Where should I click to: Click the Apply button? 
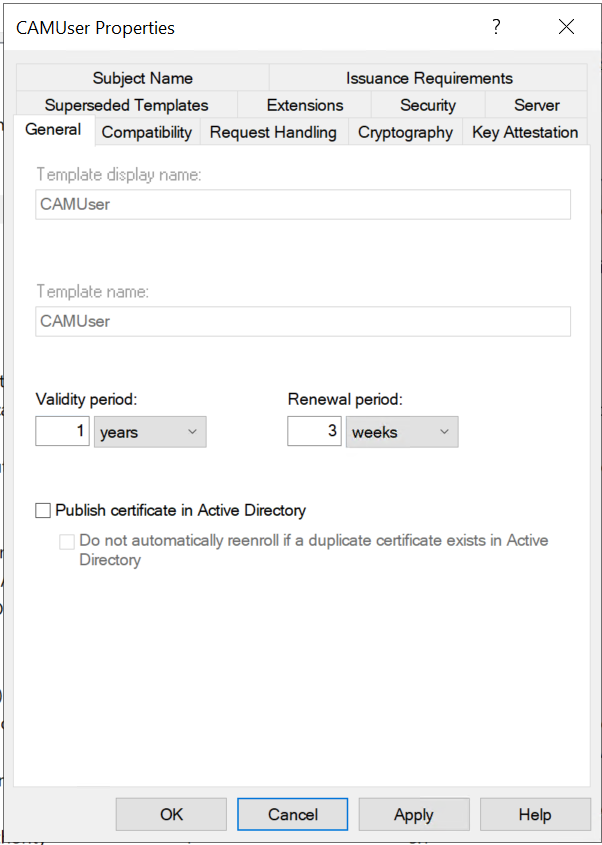pyautogui.click(x=413, y=814)
